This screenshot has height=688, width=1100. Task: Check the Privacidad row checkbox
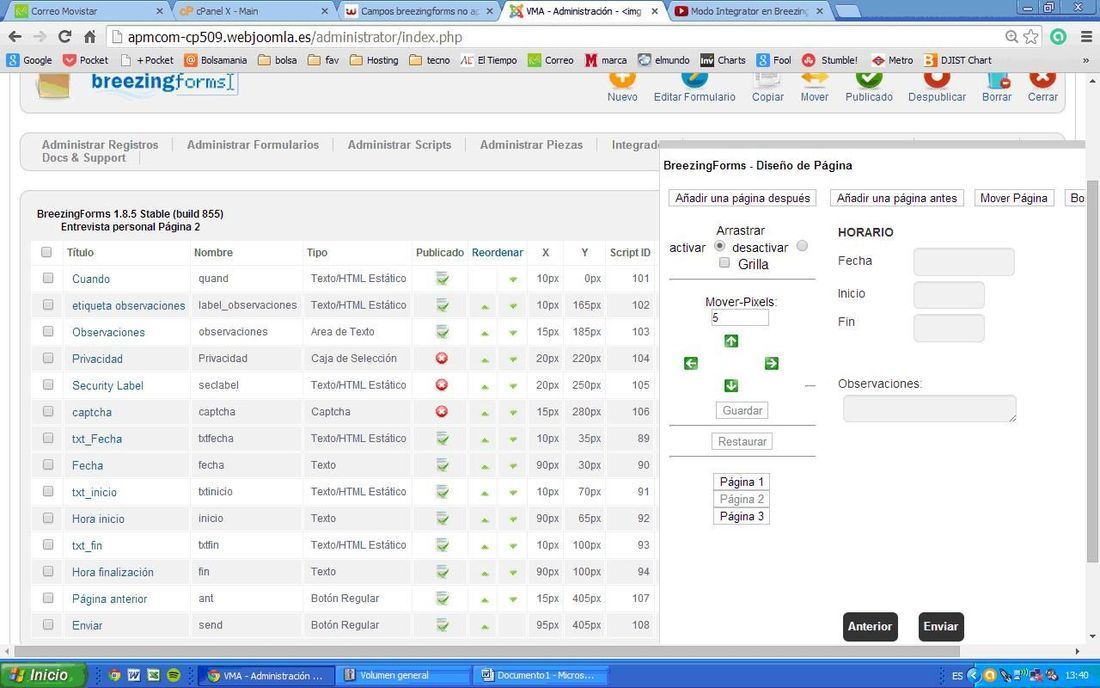pyautogui.click(x=48, y=358)
